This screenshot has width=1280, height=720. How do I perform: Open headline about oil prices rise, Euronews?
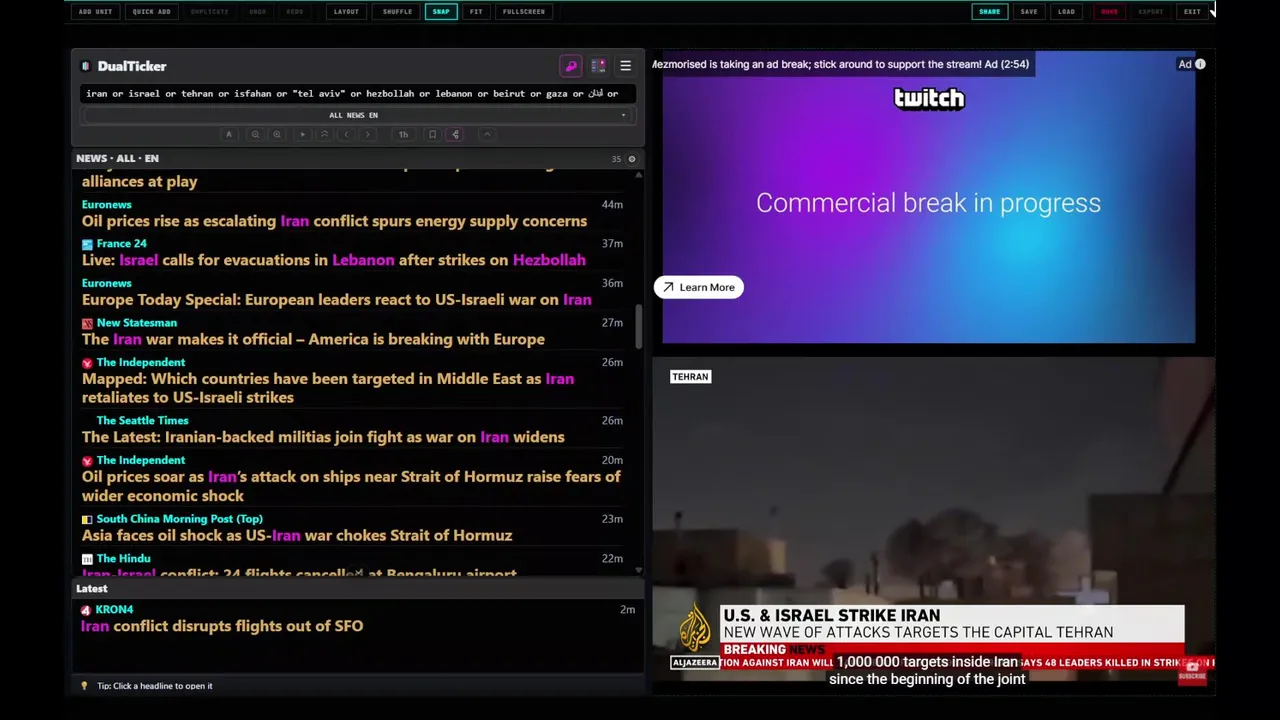(334, 221)
